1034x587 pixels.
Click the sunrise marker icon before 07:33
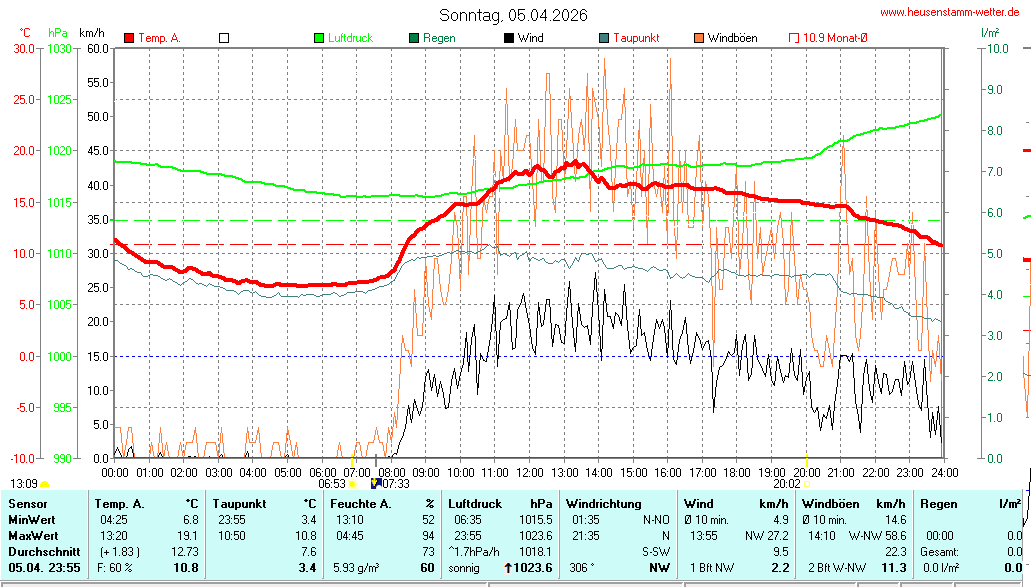coord(375,484)
